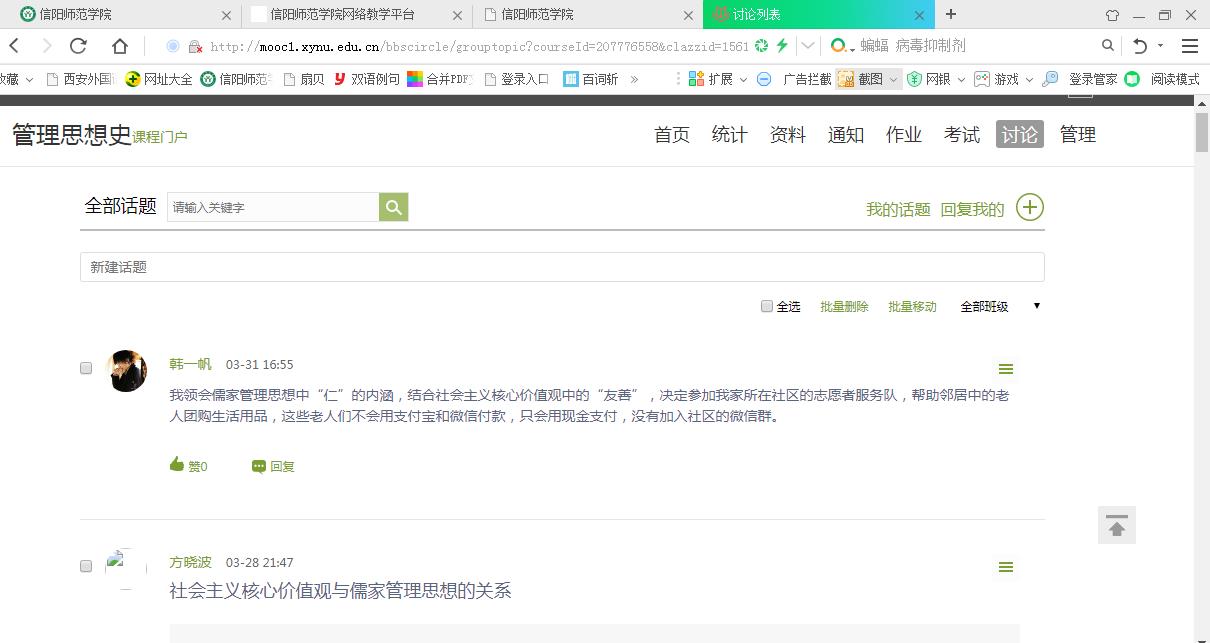Image resolution: width=1210 pixels, height=643 pixels.
Task: Open the 统计 statistics page
Action: click(729, 134)
